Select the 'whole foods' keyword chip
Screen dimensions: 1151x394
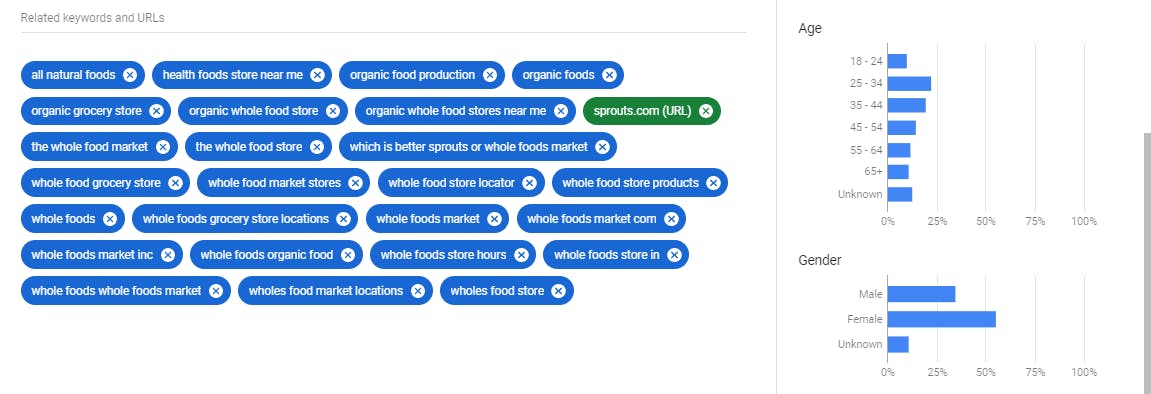pos(64,219)
